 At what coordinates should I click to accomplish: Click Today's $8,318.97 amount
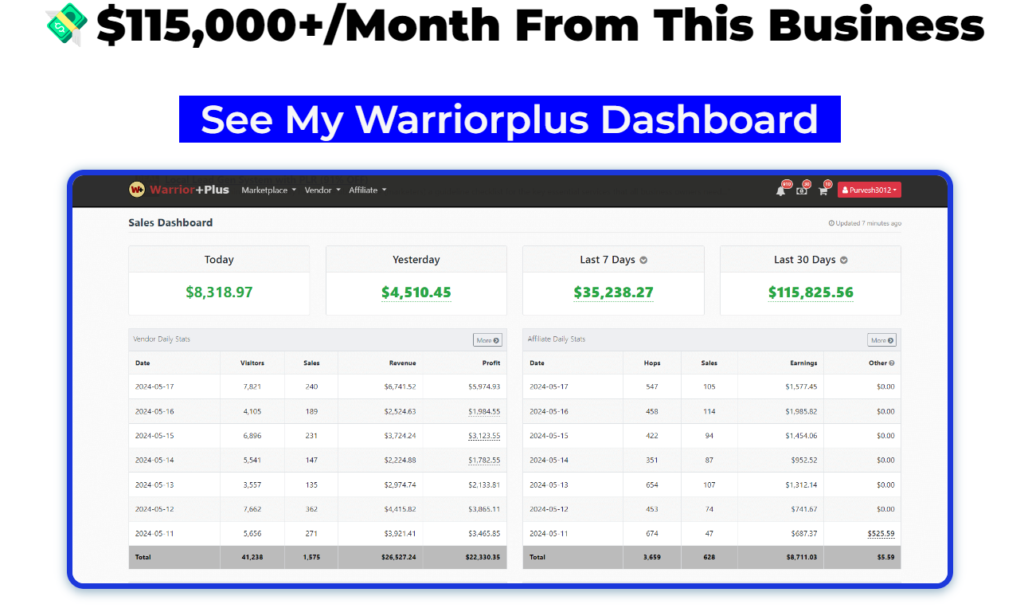219,292
